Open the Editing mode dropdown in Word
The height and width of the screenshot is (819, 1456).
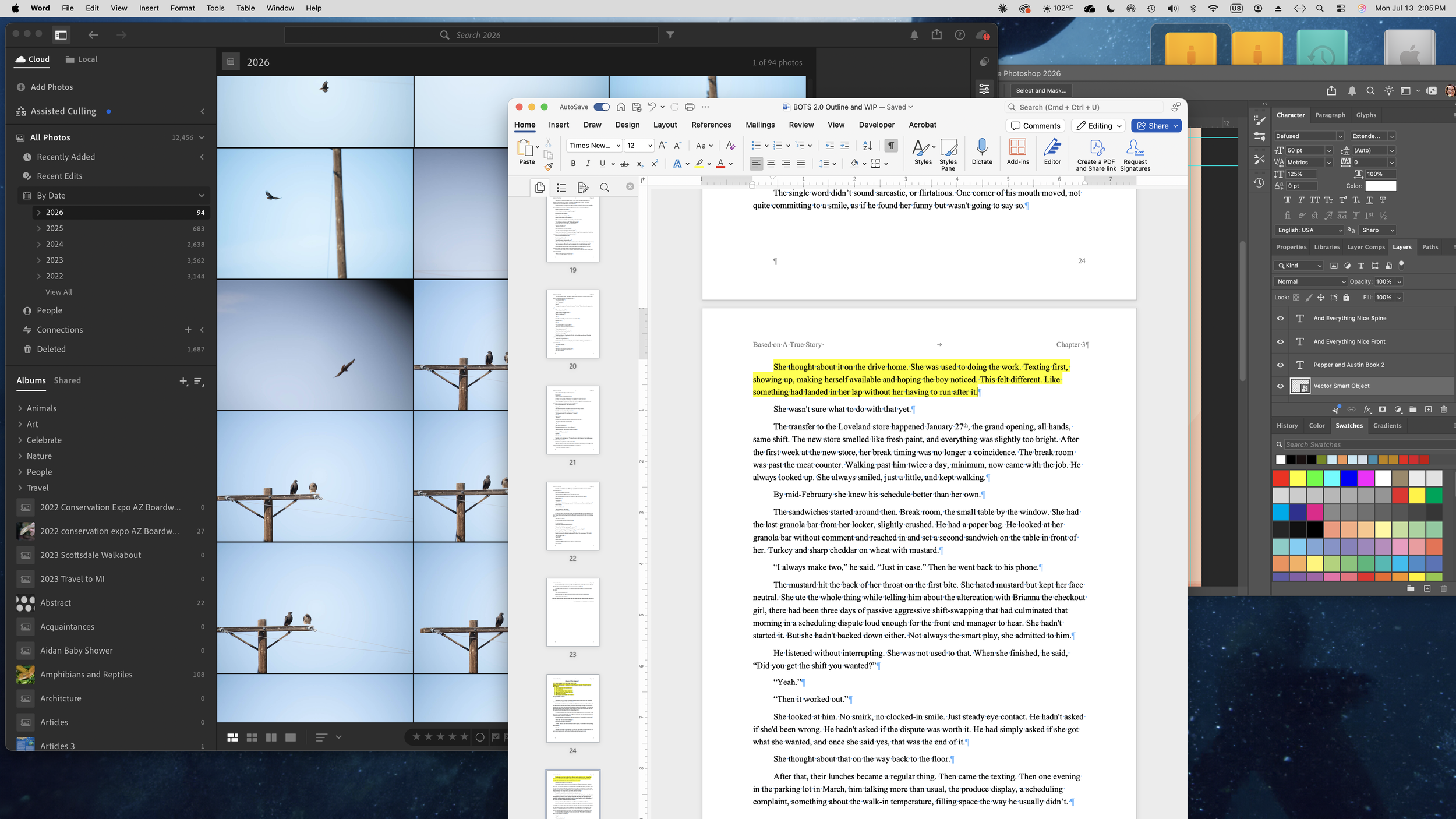[1099, 126]
